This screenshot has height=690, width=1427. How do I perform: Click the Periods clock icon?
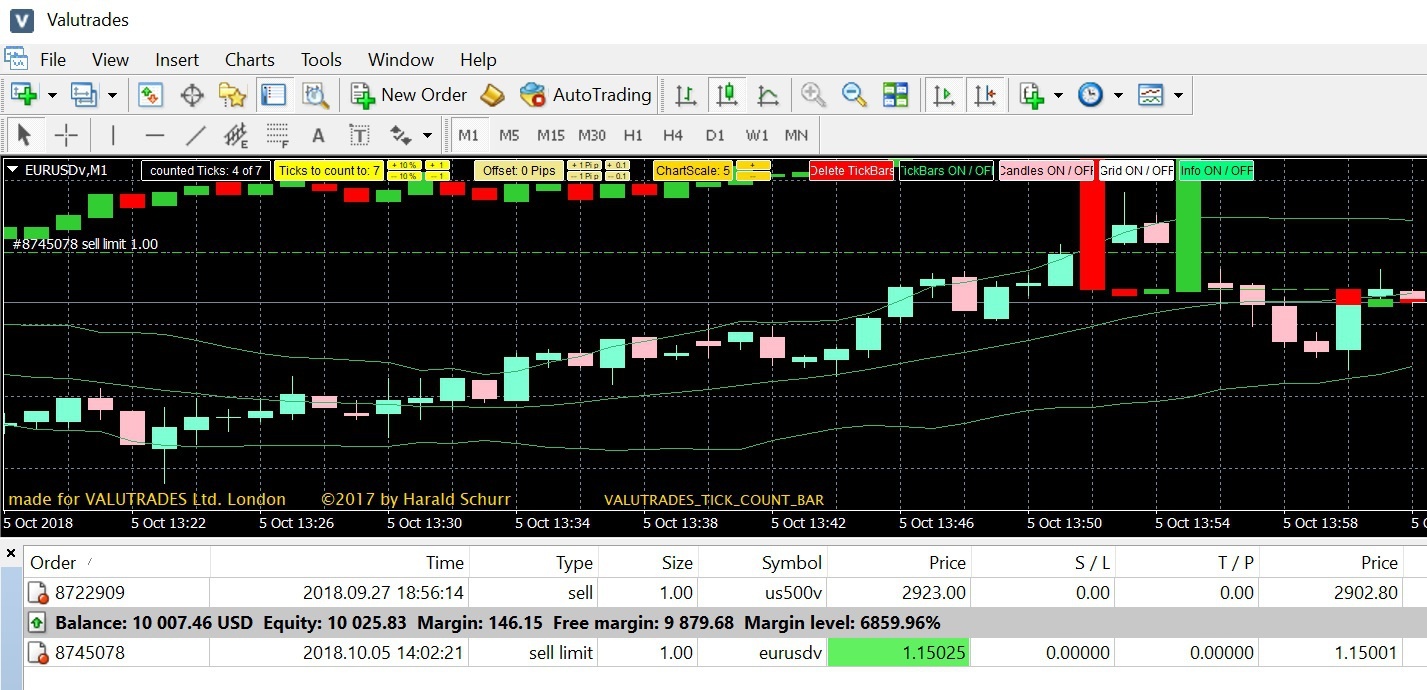click(1090, 95)
